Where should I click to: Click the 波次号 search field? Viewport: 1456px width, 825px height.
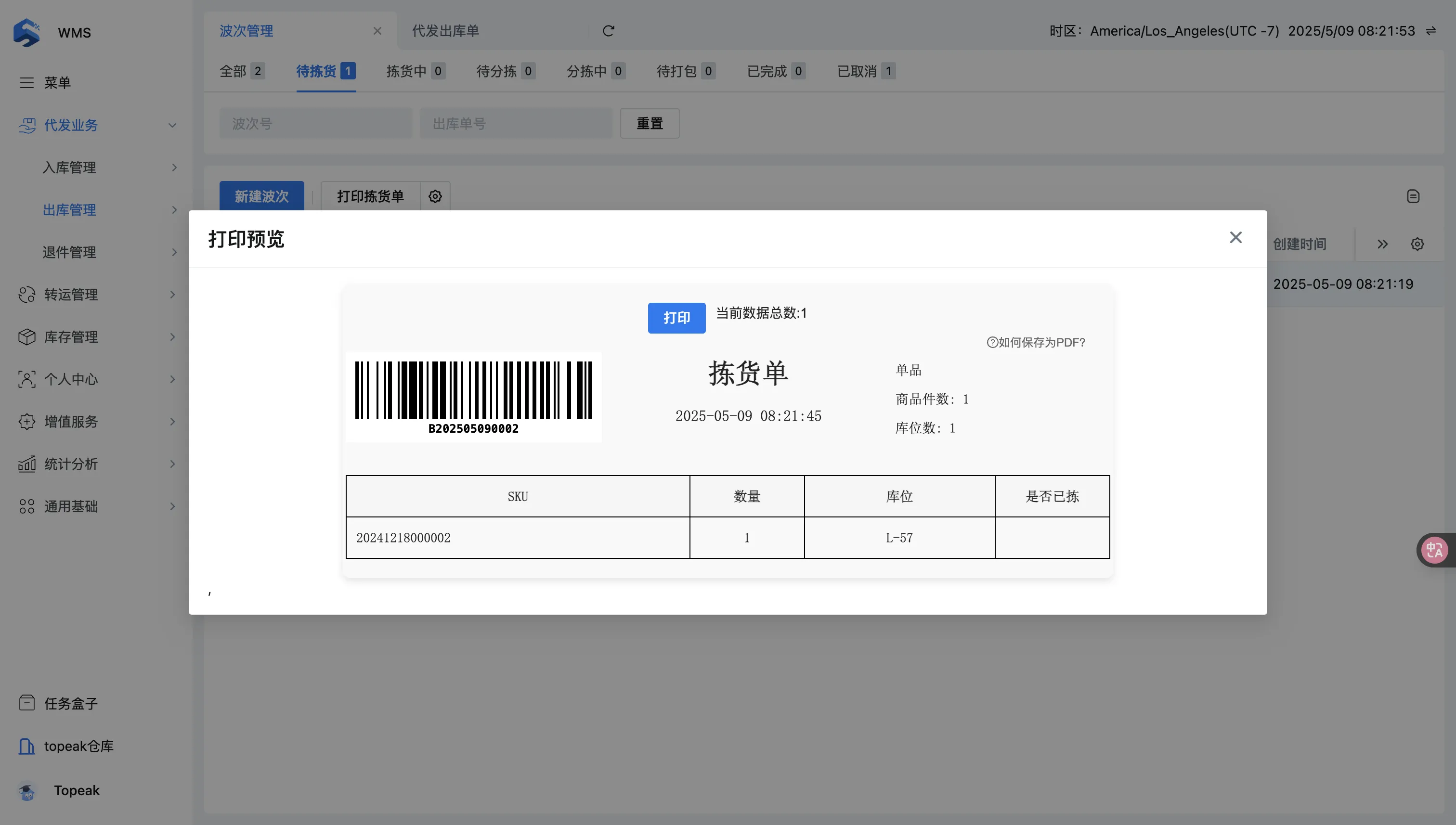click(x=316, y=124)
